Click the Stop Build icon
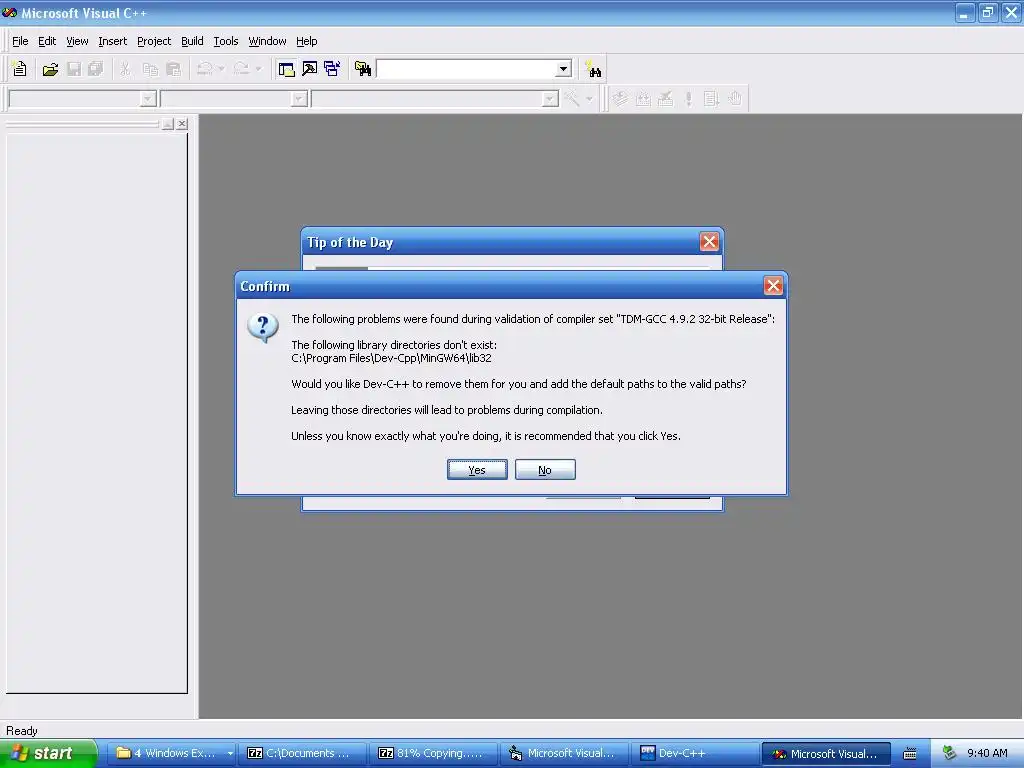The height and width of the screenshot is (768, 1024). [665, 99]
